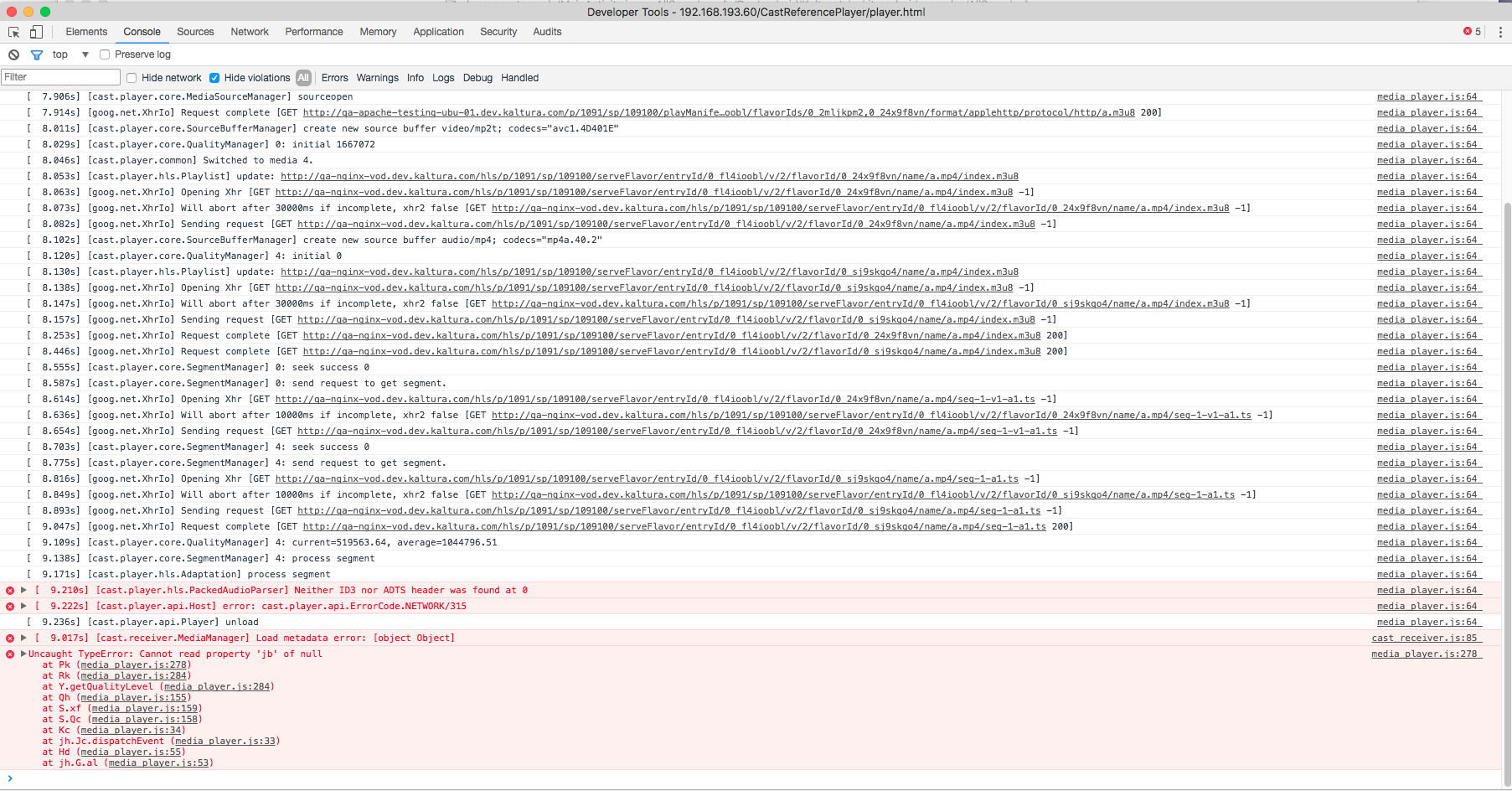This screenshot has height=791, width=1512.
Task: Open the Sources tab
Action: [x=195, y=32]
